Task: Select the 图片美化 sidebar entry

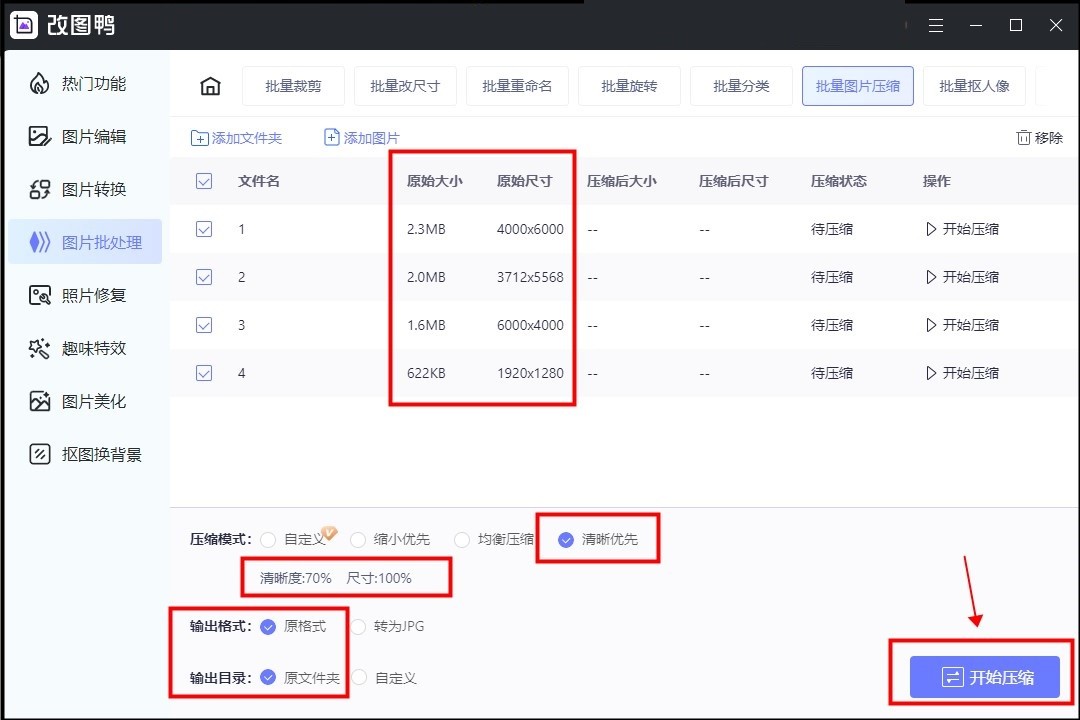Action: click(x=86, y=401)
